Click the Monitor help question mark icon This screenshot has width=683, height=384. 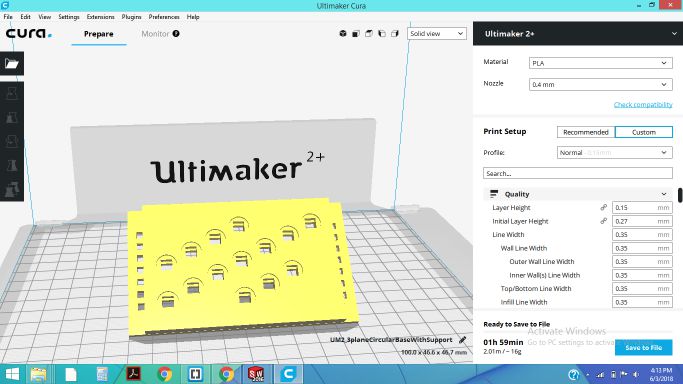176,34
